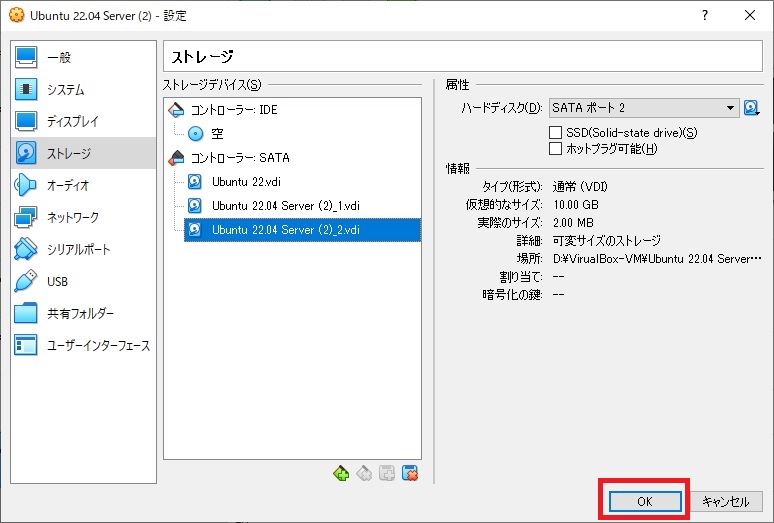Viewport: 774px width, 523px height.
Task: Open the SATA ポート 2 dropdown
Action: [x=644, y=108]
